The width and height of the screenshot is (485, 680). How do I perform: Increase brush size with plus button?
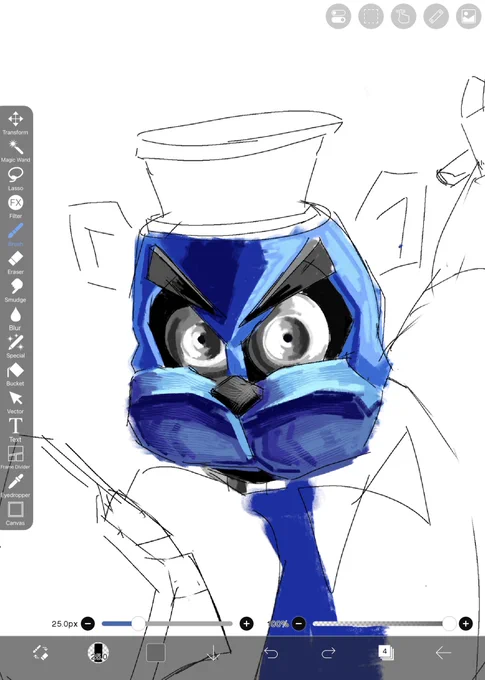pos(246,624)
